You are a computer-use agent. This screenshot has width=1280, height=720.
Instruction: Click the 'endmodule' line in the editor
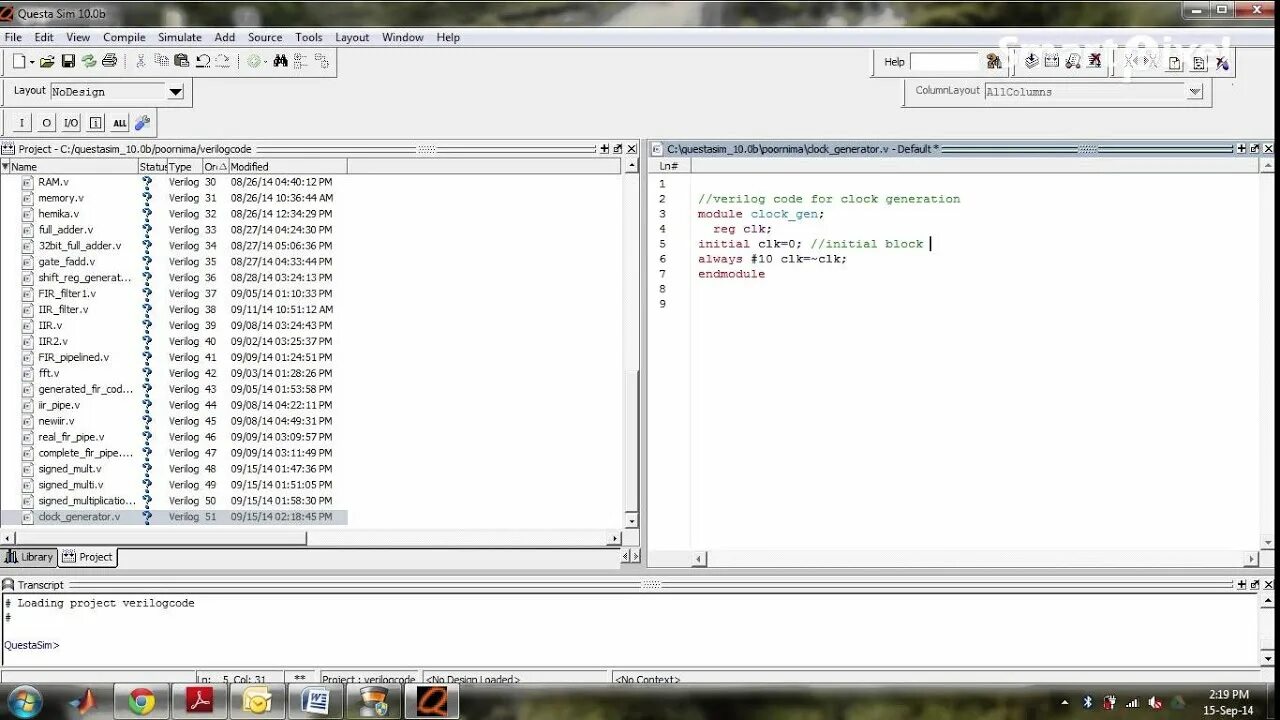pyautogui.click(x=731, y=274)
